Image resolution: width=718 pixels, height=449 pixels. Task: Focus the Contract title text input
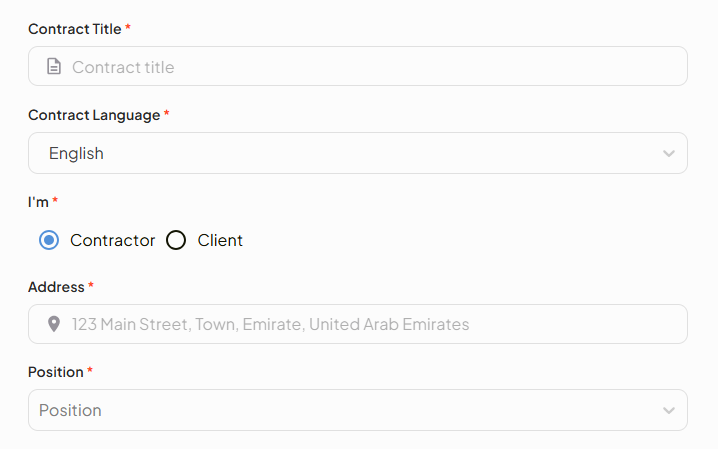pos(370,67)
